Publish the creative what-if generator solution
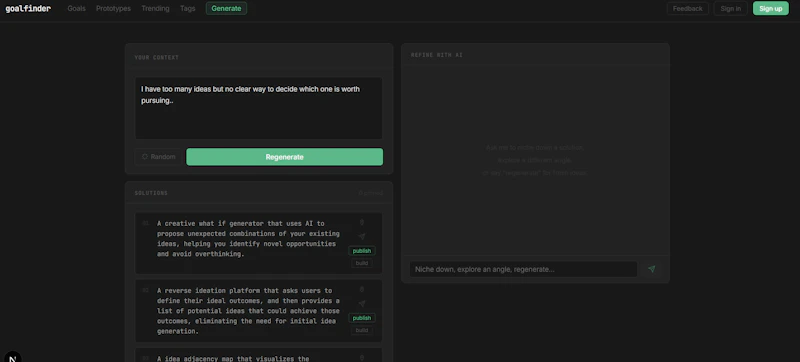Image resolution: width=800 pixels, height=362 pixels. coord(362,251)
